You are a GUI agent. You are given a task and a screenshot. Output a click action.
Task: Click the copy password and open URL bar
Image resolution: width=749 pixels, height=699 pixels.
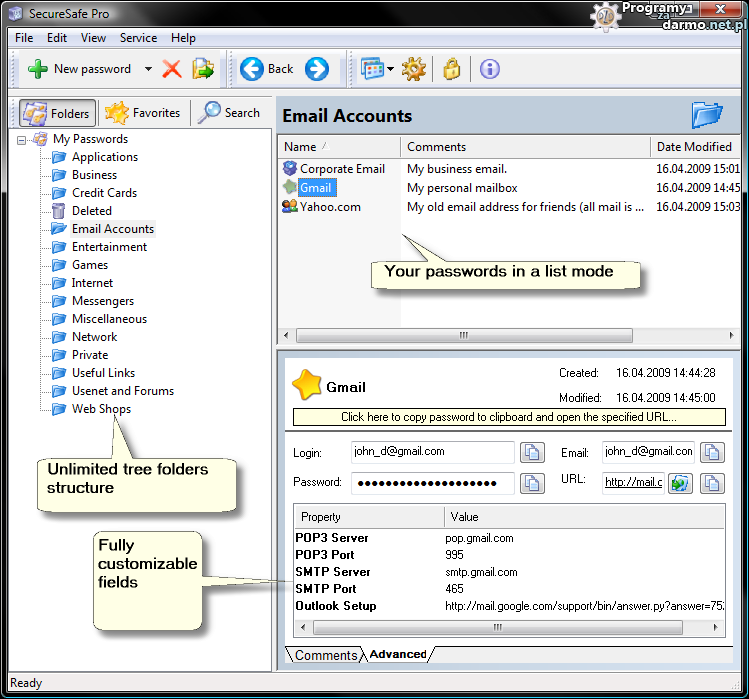point(508,417)
